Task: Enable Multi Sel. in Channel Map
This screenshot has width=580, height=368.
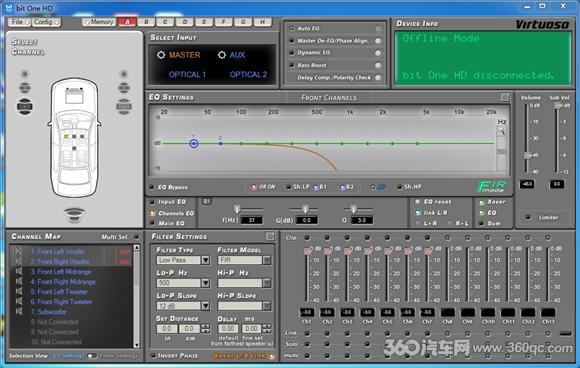Action: point(136,236)
